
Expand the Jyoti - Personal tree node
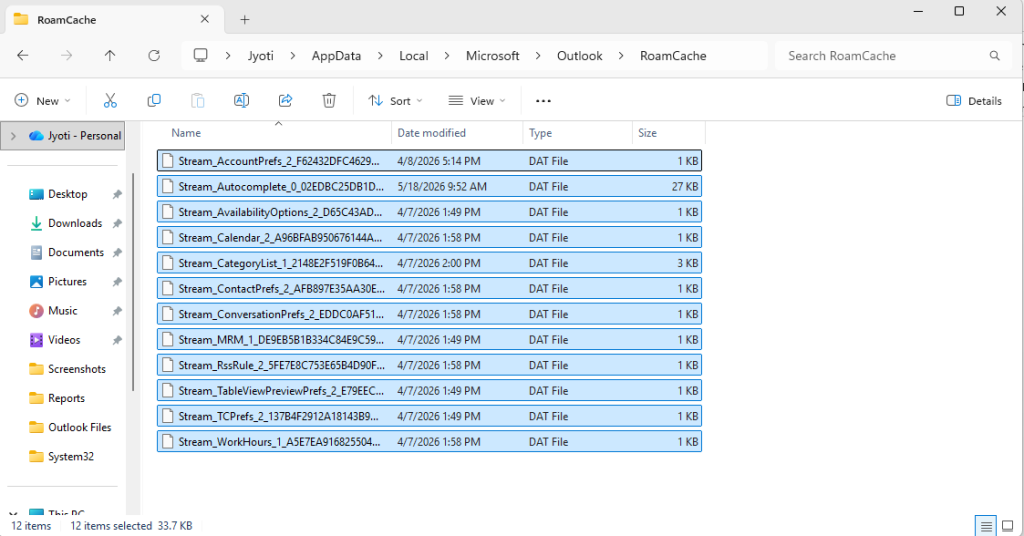click(x=13, y=136)
